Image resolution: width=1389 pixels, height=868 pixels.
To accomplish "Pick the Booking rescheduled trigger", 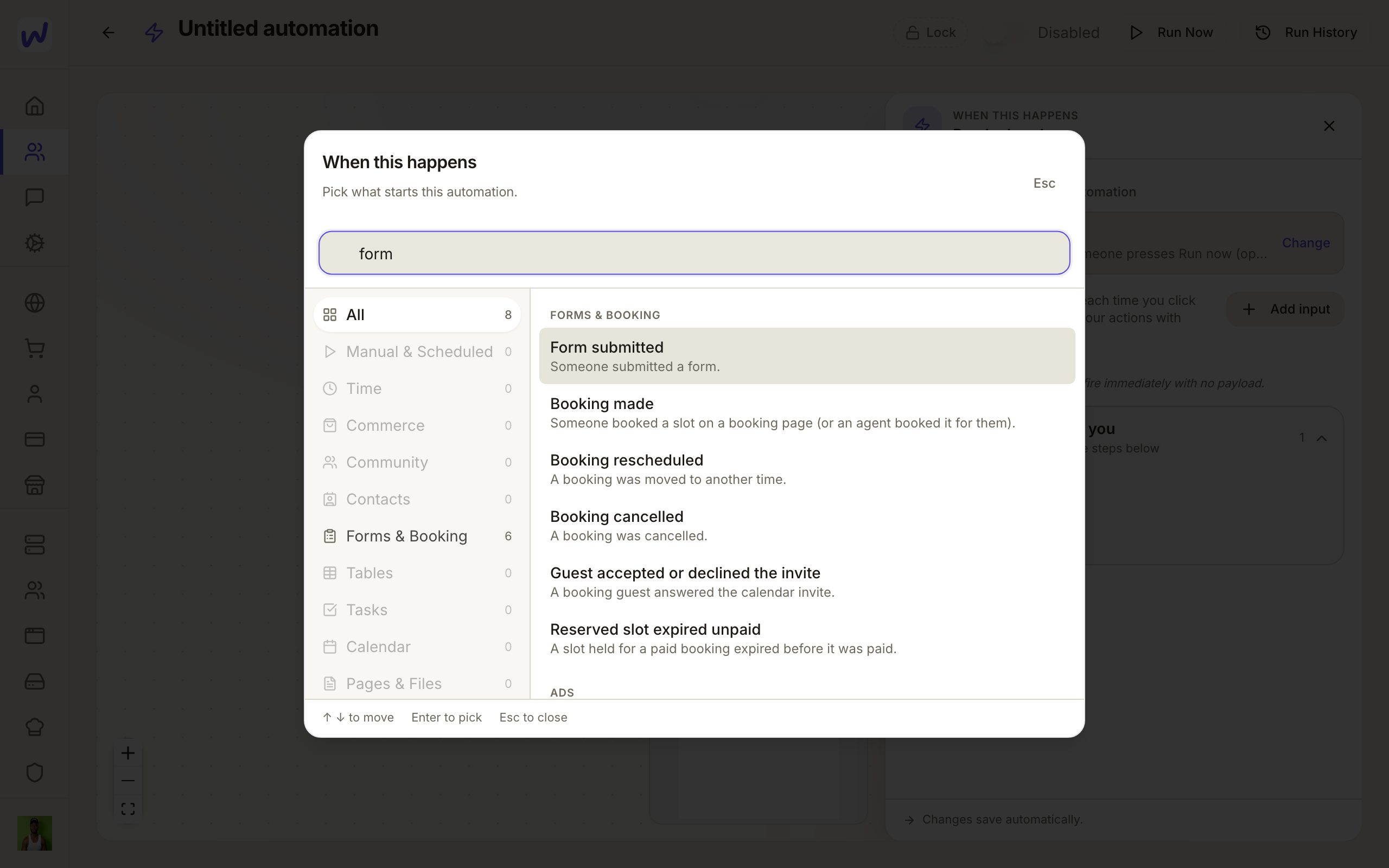I will pos(807,469).
